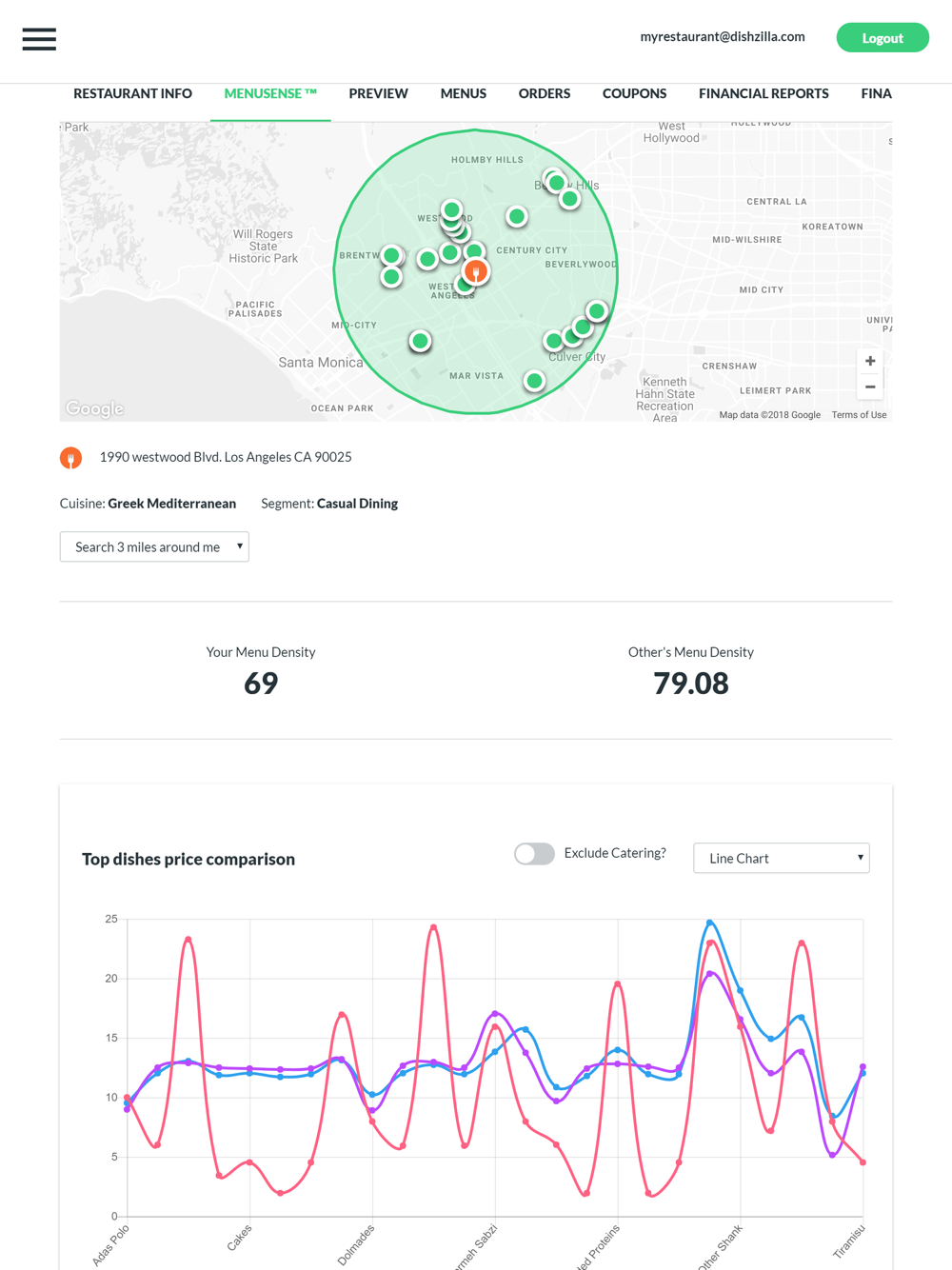Click the restaurant address 1990 westwood Blvd
The height and width of the screenshot is (1270, 952).
coord(226,457)
